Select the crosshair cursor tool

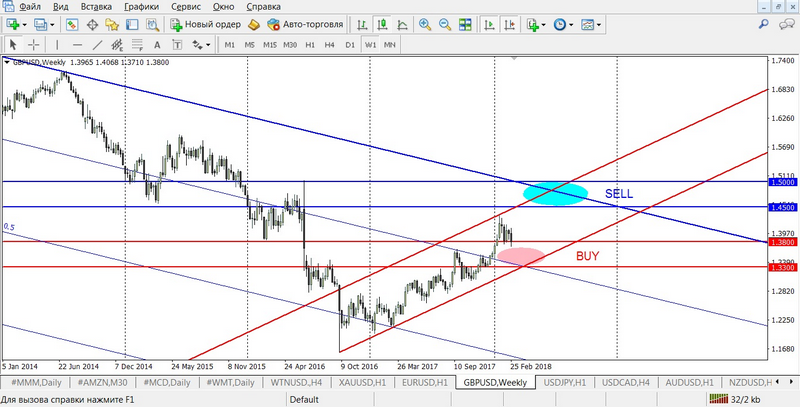[x=32, y=44]
